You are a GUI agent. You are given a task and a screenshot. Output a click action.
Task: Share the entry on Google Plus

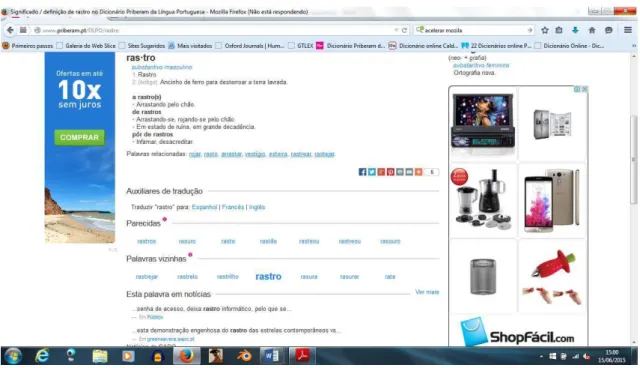(381, 172)
